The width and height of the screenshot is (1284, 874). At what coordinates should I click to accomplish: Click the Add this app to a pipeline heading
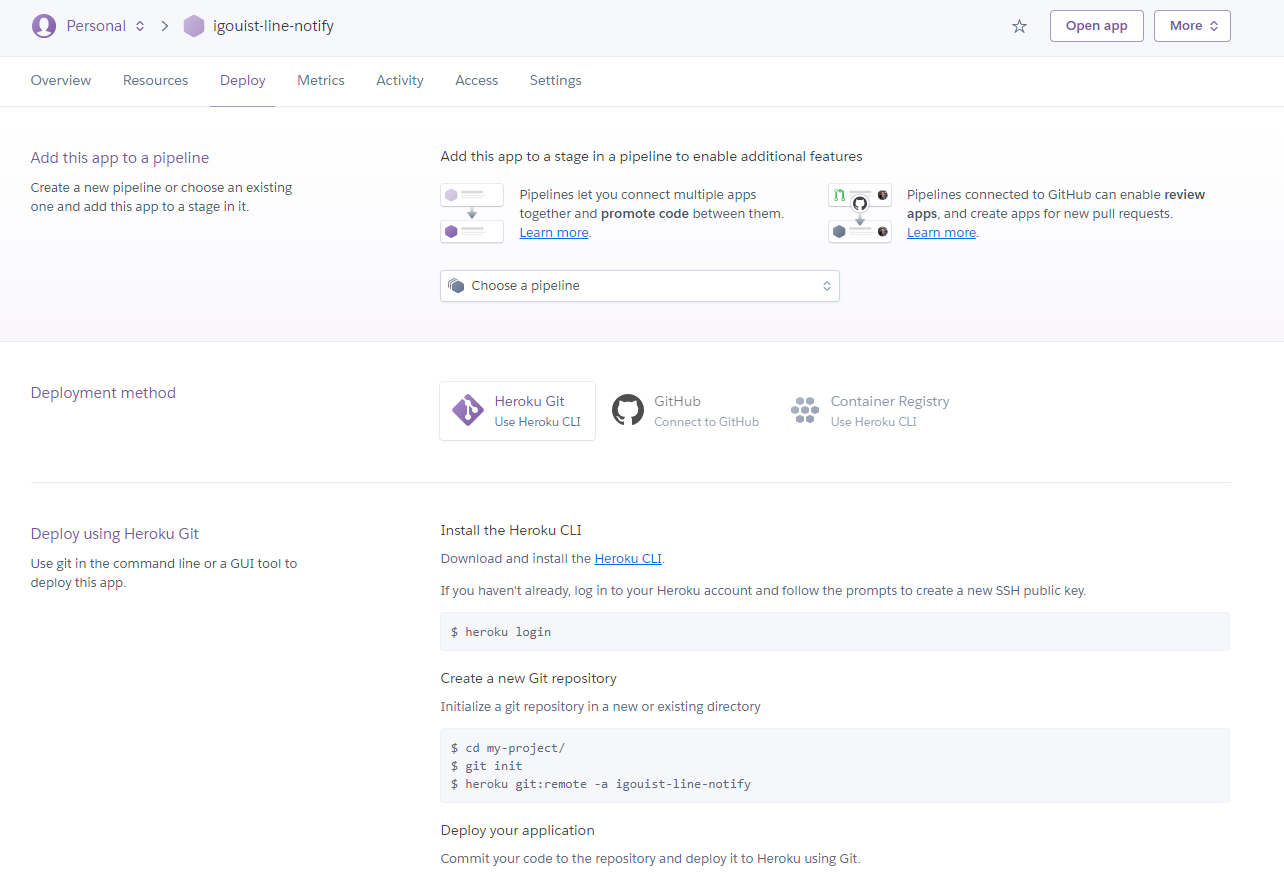[120, 158]
